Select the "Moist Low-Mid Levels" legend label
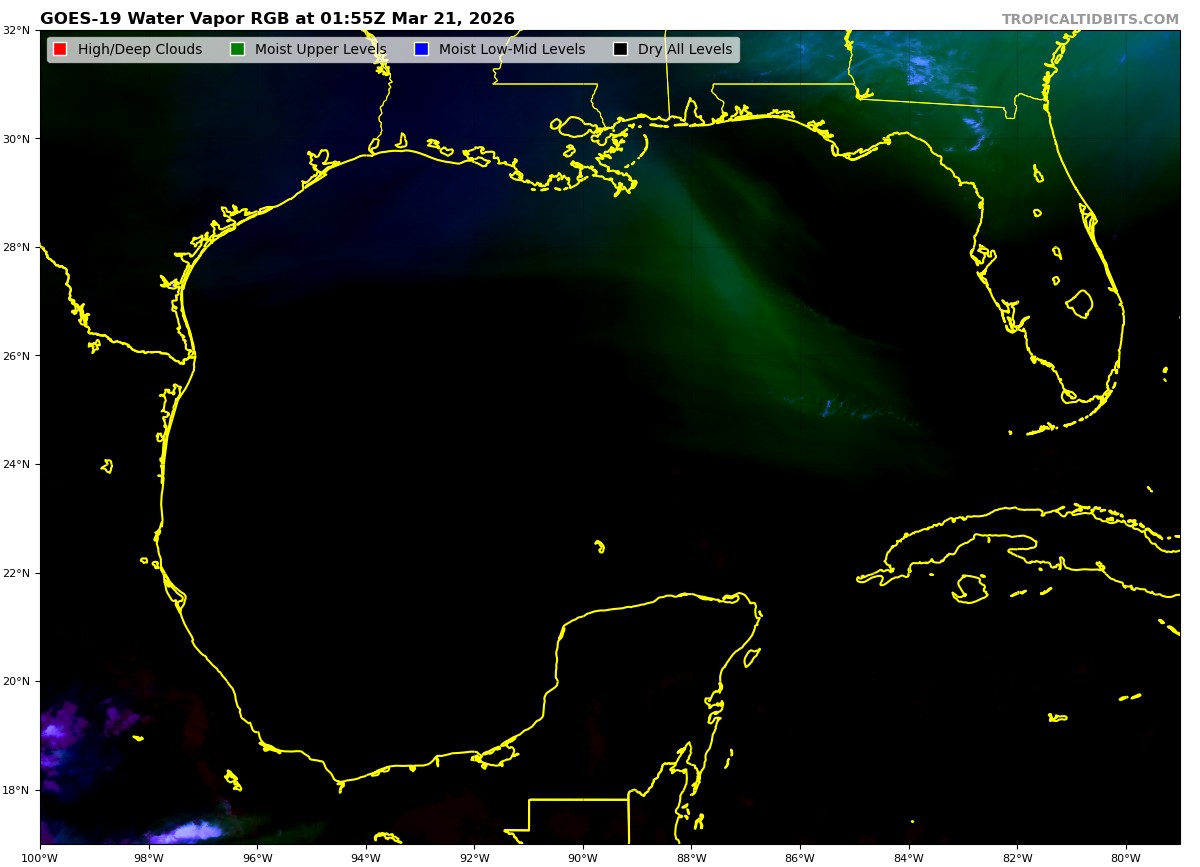The width and height of the screenshot is (1200, 867). pyautogui.click(x=511, y=49)
